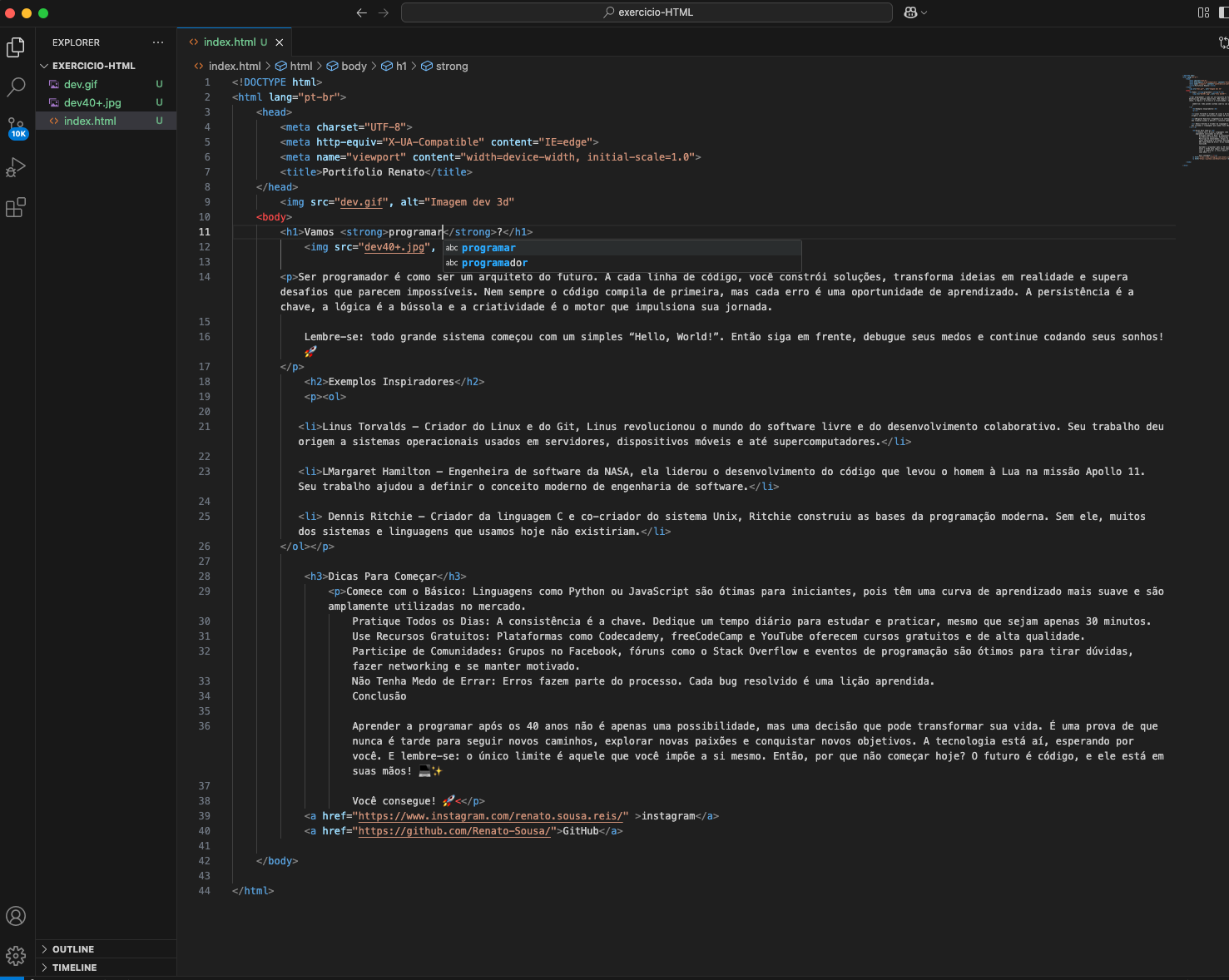Choose the 'programar' autocomplete suggestion
Image resolution: width=1229 pixels, height=980 pixels.
click(622, 248)
